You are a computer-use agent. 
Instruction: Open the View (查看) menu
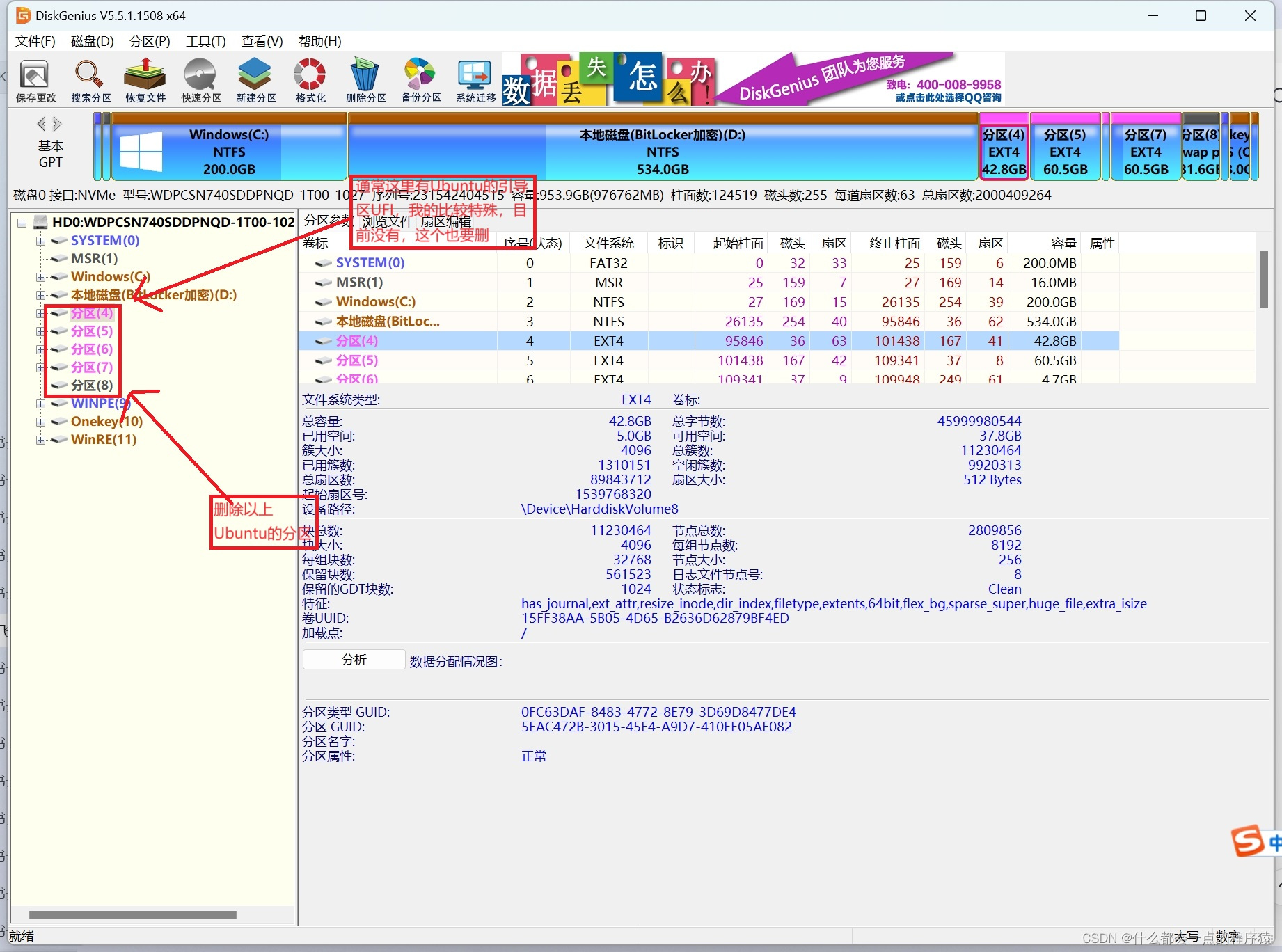pos(262,42)
